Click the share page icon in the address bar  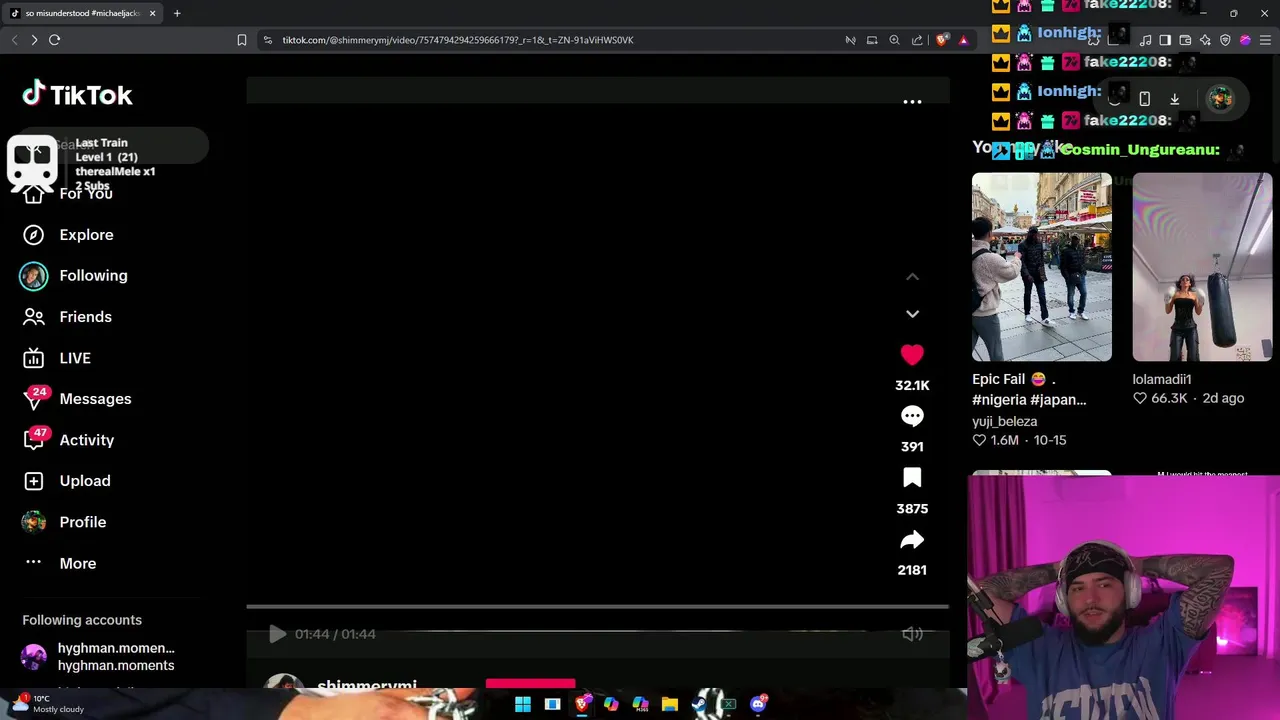pos(917,40)
